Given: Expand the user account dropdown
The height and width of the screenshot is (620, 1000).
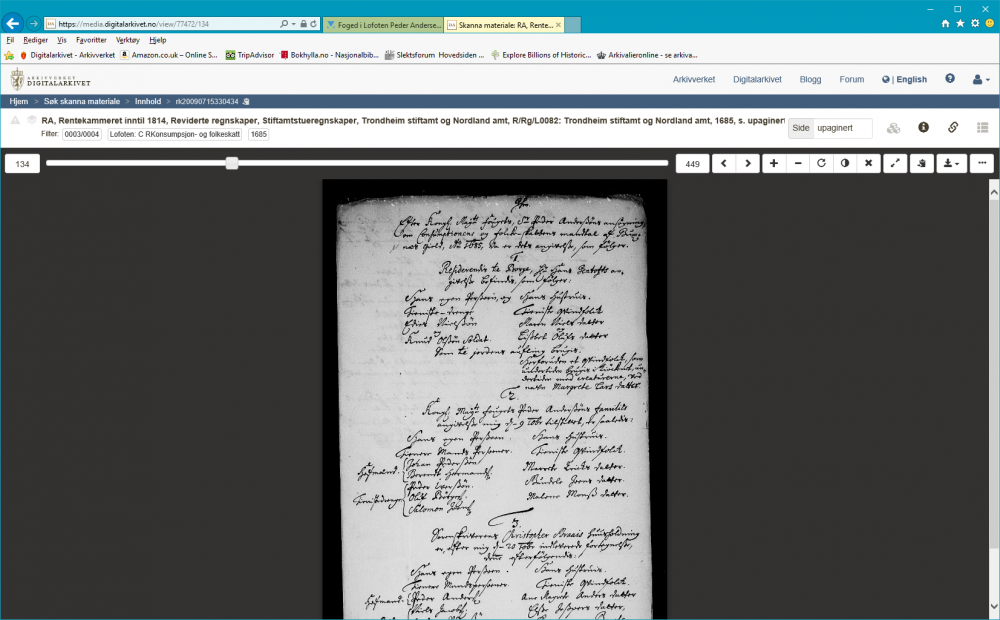Looking at the screenshot, I should [981, 79].
